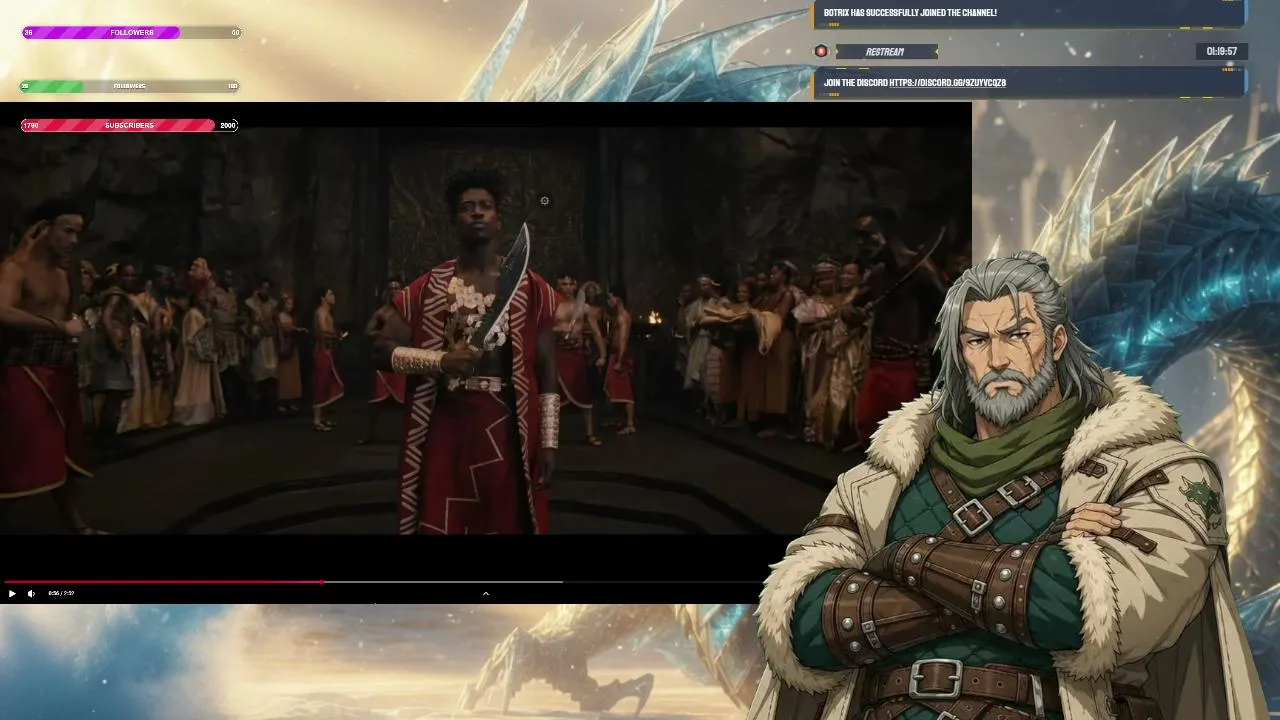
Task: Click the video elapsed time display
Action: click(61, 594)
